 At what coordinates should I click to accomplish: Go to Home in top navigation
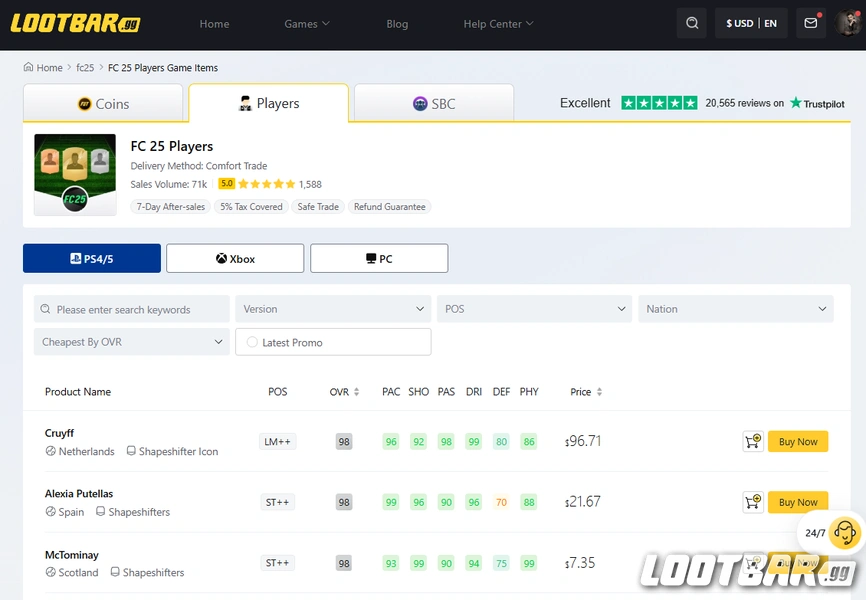click(214, 24)
